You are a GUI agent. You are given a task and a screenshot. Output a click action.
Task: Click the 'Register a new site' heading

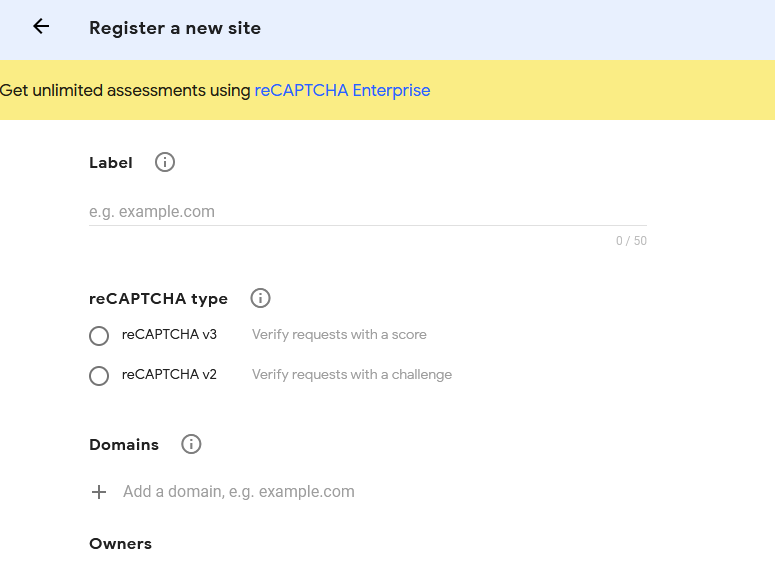[x=175, y=28]
